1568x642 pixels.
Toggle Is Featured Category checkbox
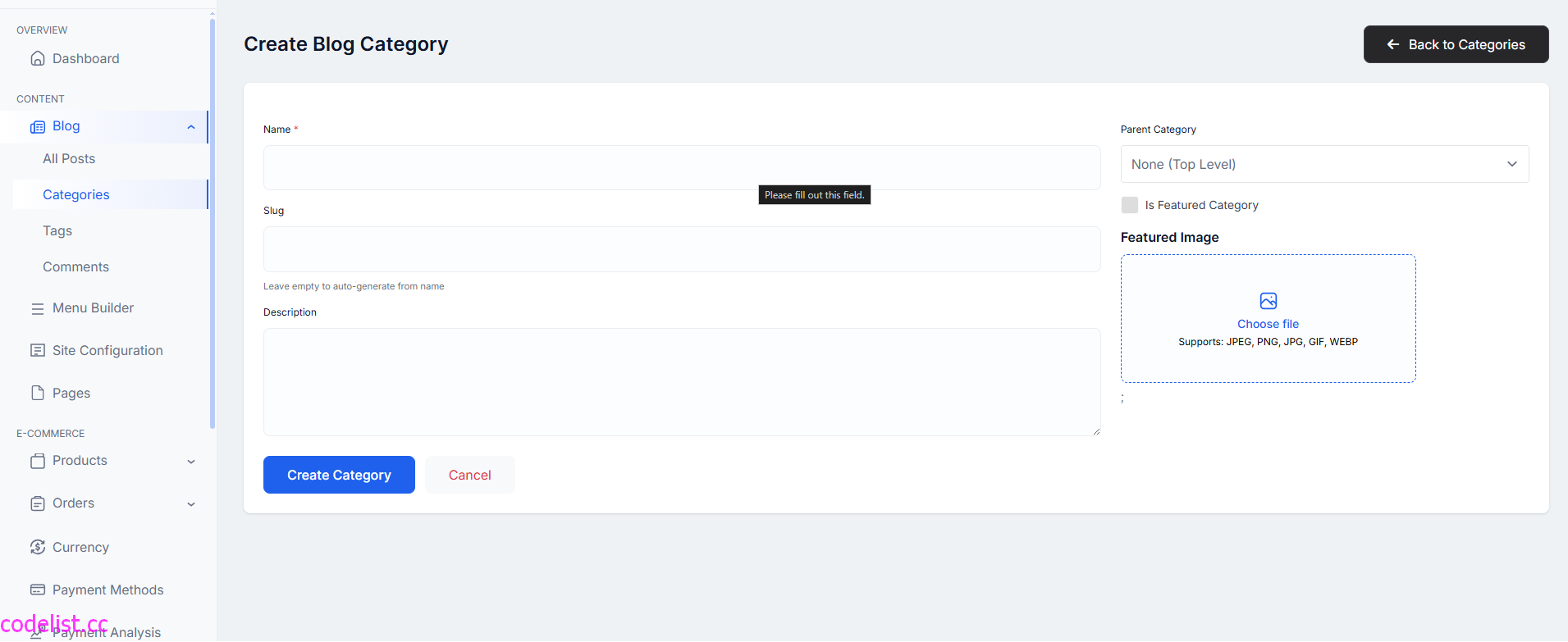click(x=1130, y=205)
